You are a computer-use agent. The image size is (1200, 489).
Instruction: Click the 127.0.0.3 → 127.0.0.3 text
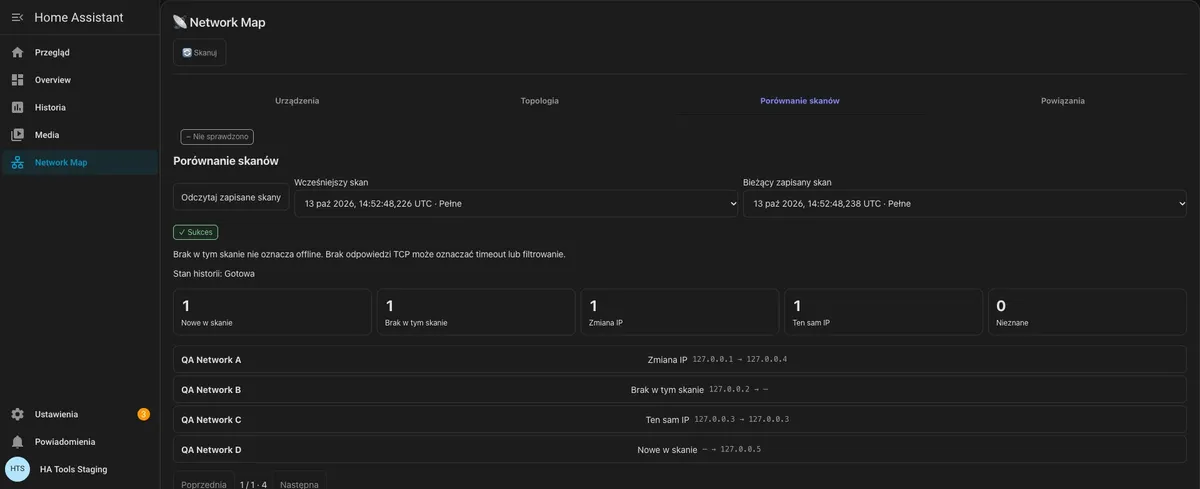742,420
